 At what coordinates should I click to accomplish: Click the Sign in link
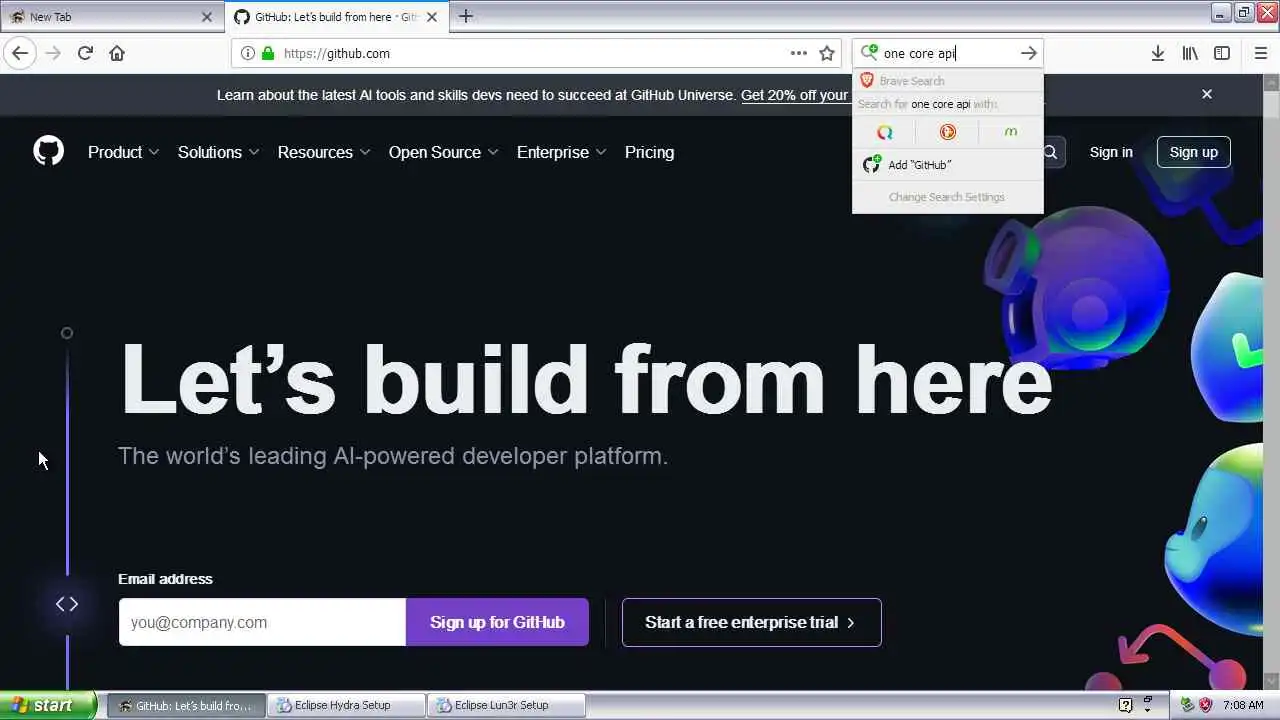pos(1111,152)
